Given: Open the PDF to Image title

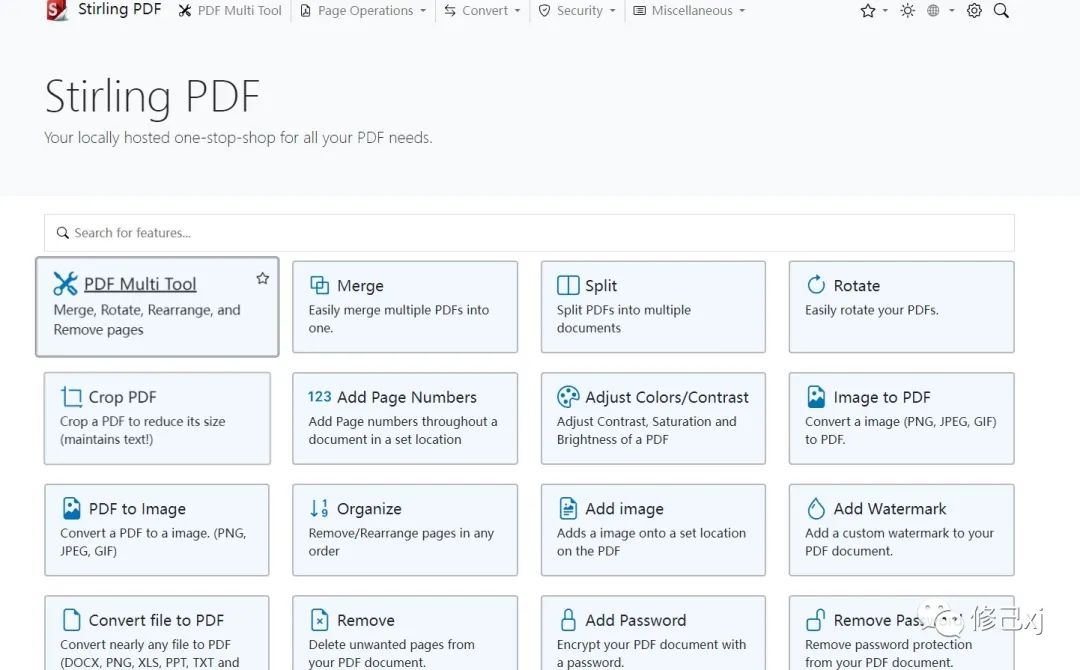Looking at the screenshot, I should 137,509.
